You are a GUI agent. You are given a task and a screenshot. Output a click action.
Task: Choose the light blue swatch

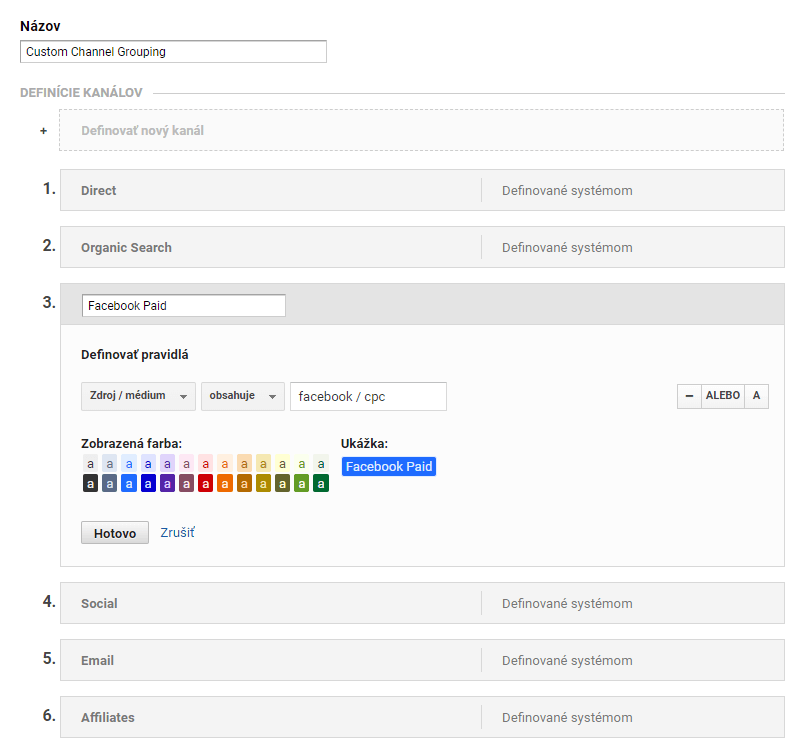tap(129, 463)
